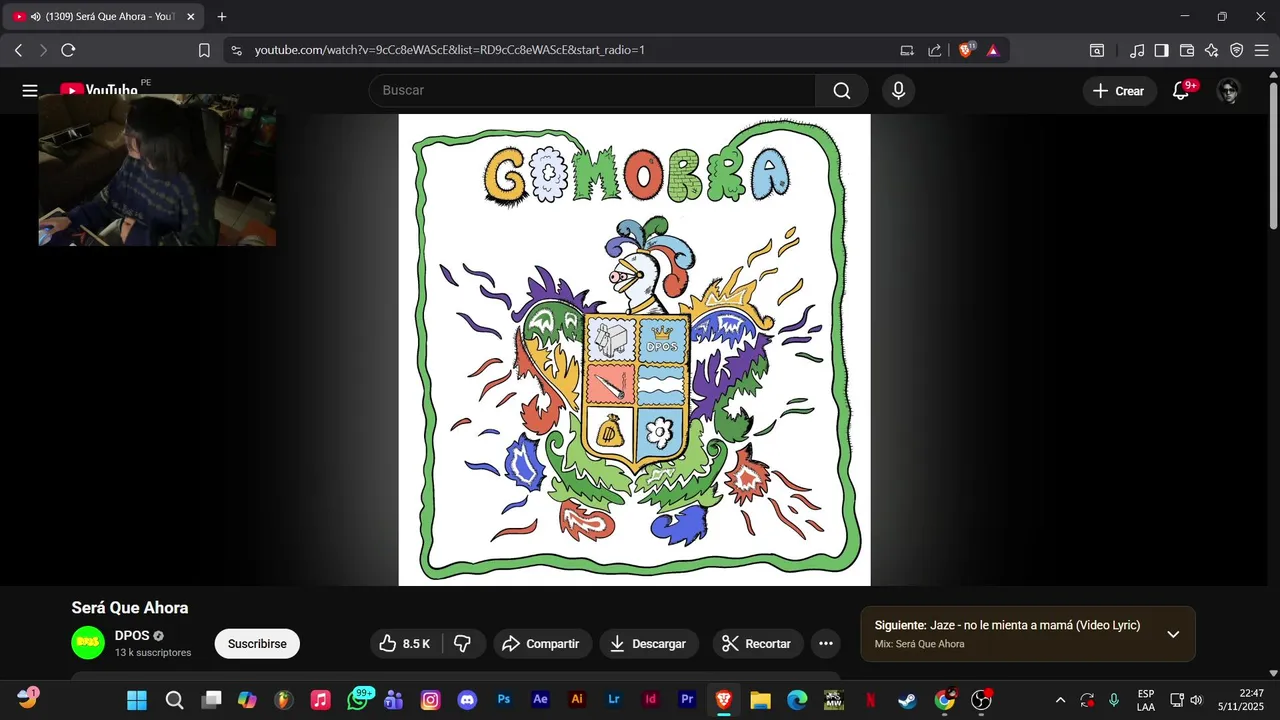Image resolution: width=1280 pixels, height=720 pixels.
Task: Open File Explorer from the taskbar
Action: click(x=760, y=700)
